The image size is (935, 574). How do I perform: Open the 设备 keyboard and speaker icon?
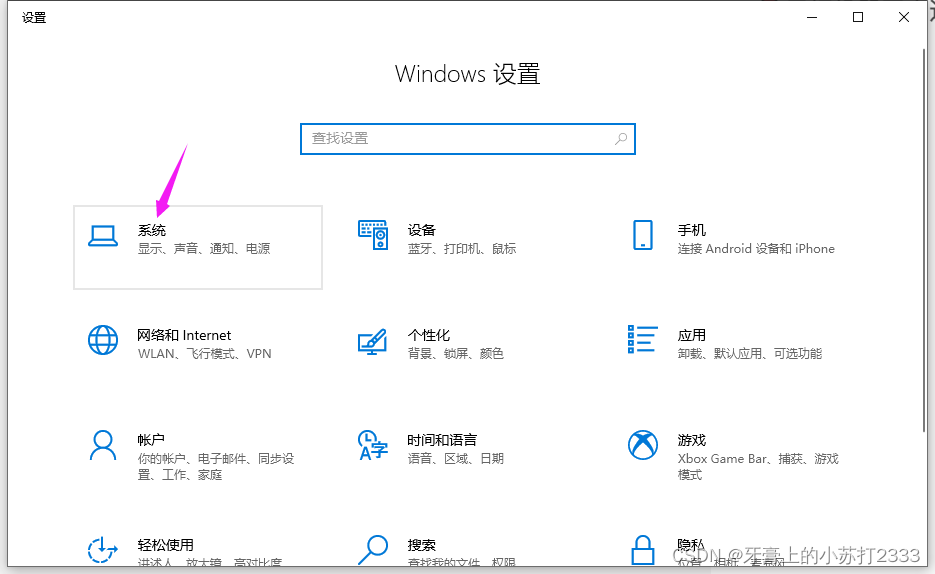[373, 235]
